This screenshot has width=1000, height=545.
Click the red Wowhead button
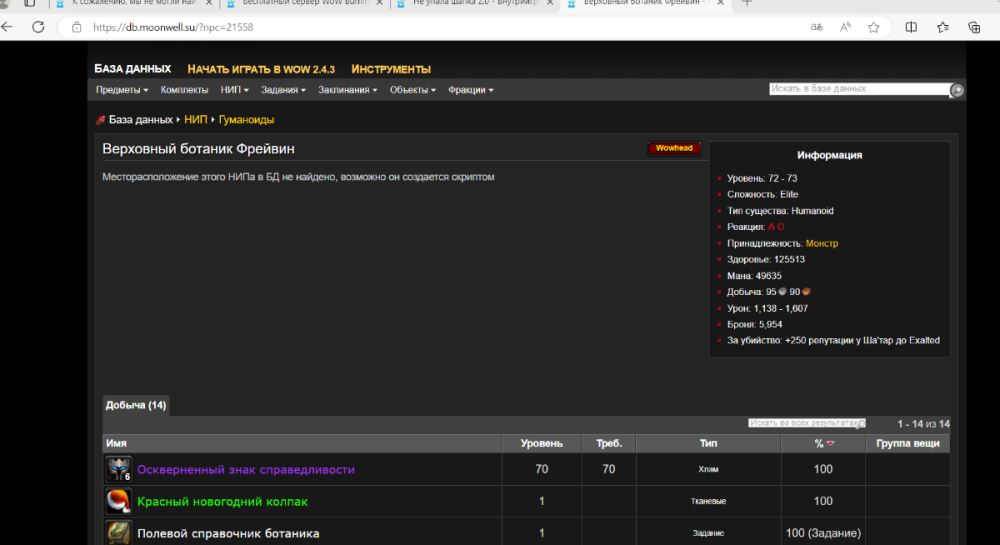673,148
